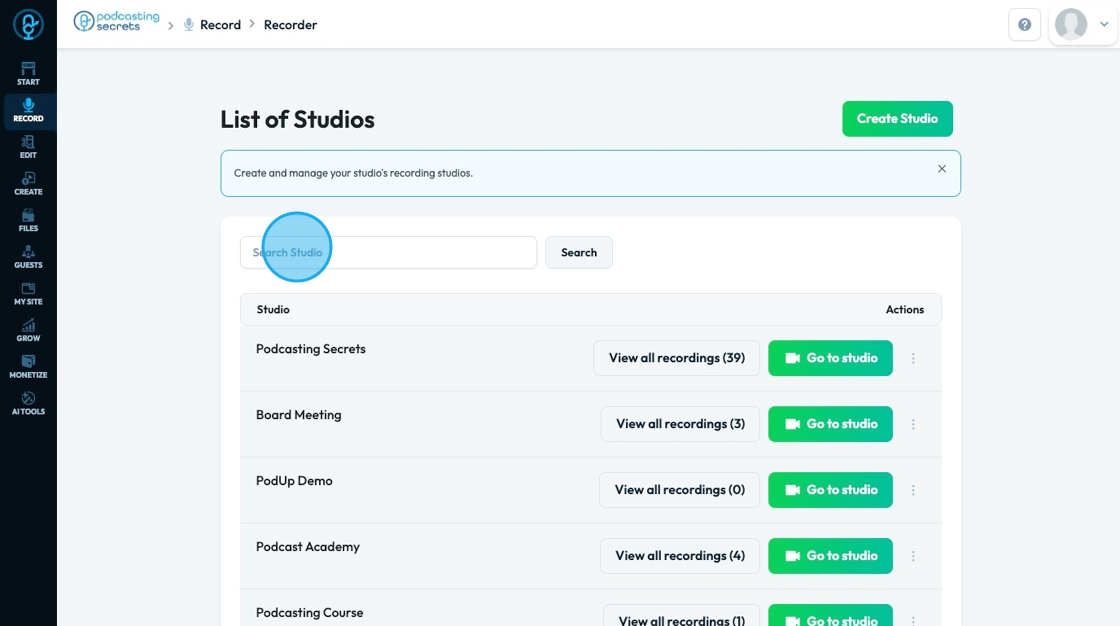1120x626 pixels.
Task: Open options menu for Board Meeting studio
Action: coord(913,424)
